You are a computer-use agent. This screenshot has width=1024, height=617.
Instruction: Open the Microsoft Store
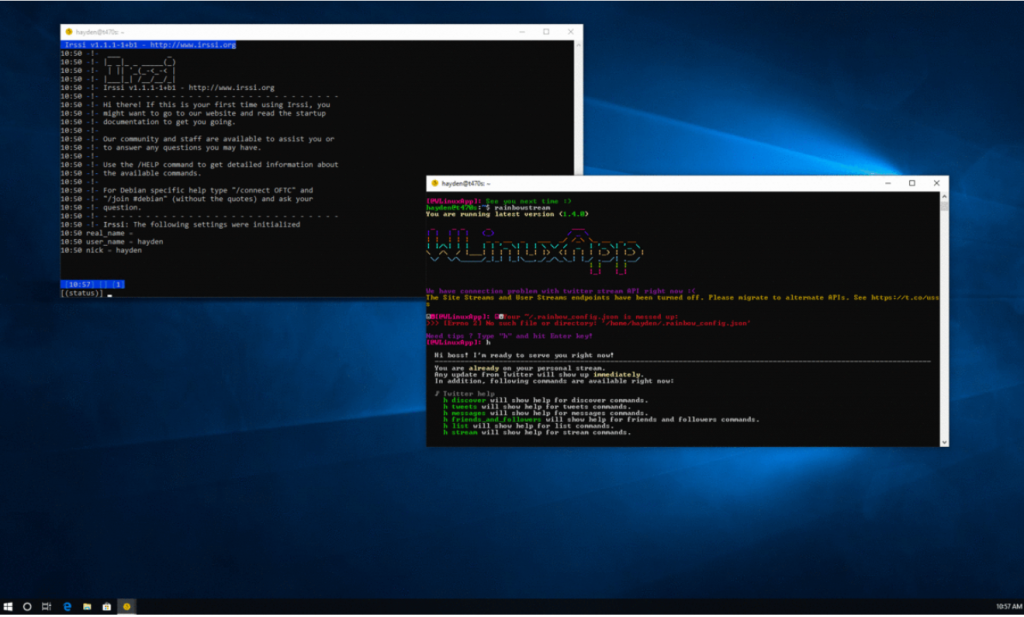(107, 605)
